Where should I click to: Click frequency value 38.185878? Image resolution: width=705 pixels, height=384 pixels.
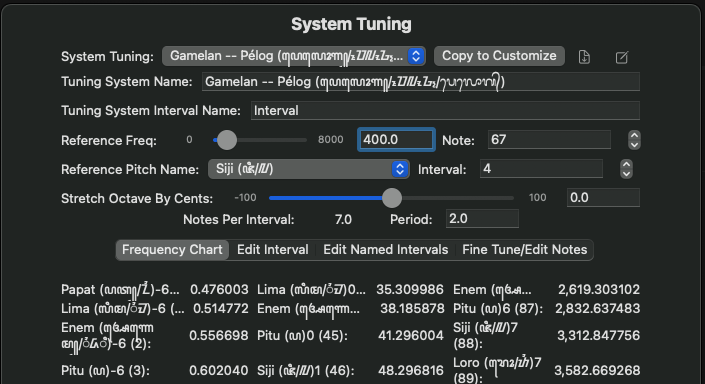[x=412, y=308]
